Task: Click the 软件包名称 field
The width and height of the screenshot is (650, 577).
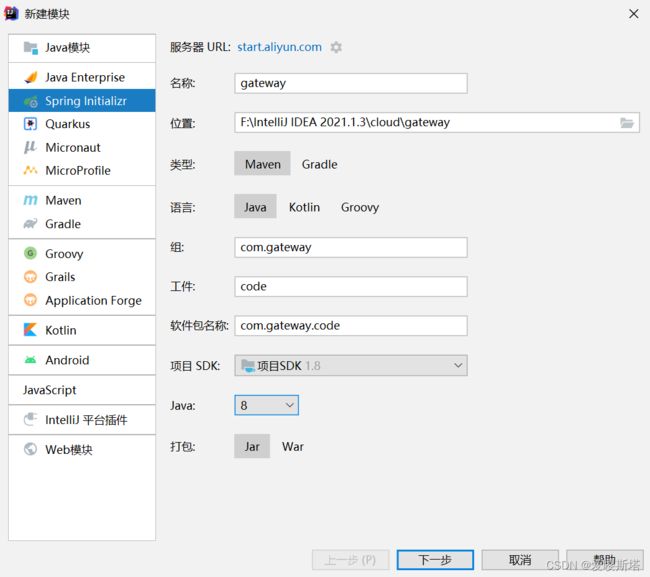Action: point(351,325)
